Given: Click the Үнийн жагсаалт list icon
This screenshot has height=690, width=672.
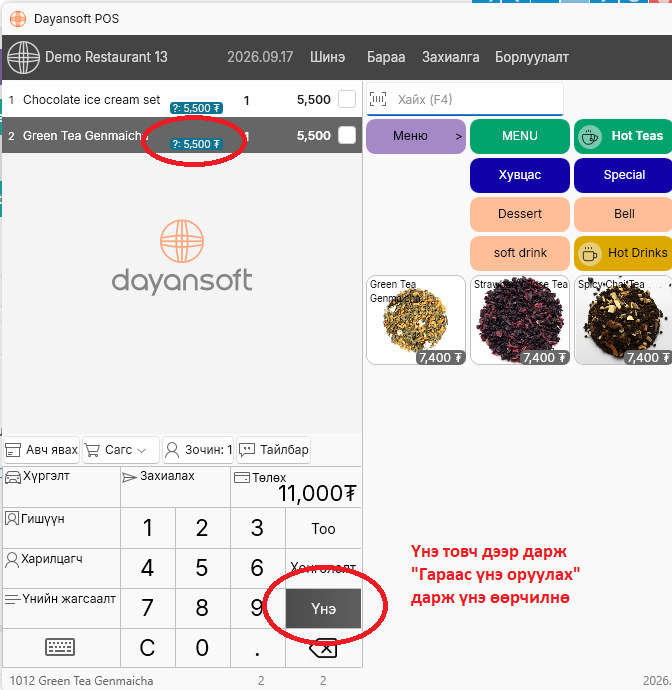Looking at the screenshot, I should click(x=12, y=599).
